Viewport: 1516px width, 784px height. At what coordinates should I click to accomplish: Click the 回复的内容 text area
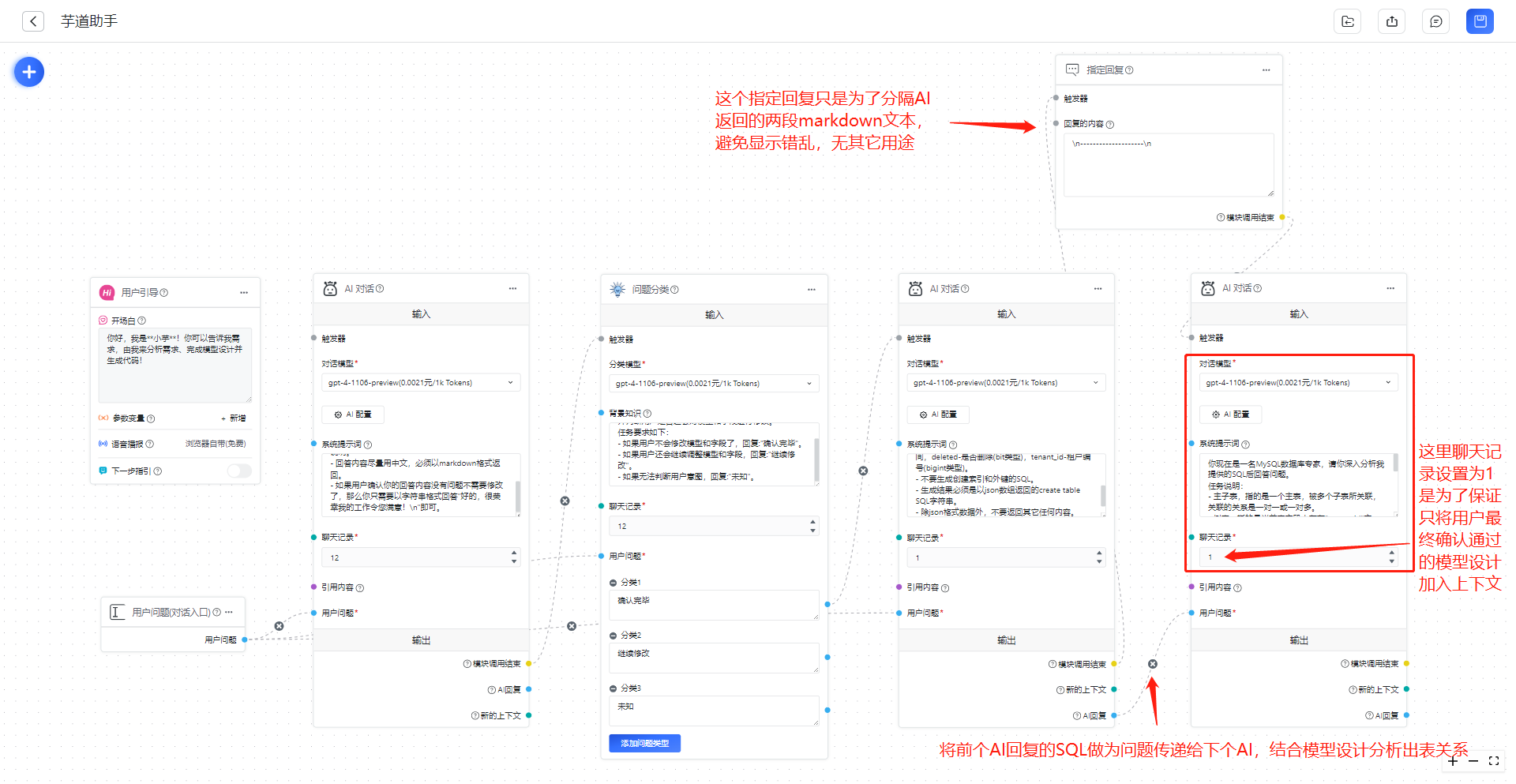pyautogui.click(x=1169, y=165)
